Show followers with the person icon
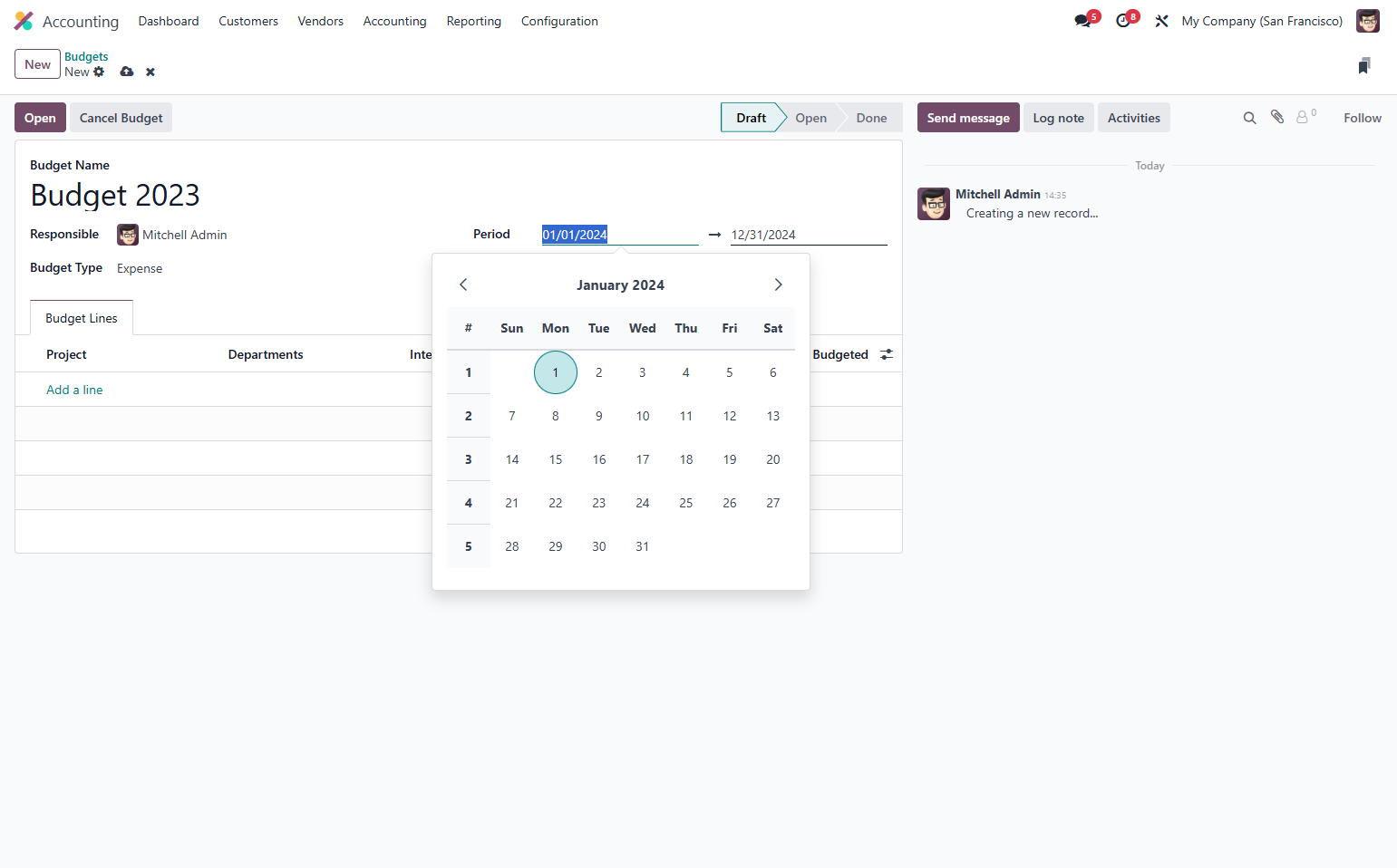Screen dimensions: 1397x868 pyautogui.click(x=1303, y=117)
